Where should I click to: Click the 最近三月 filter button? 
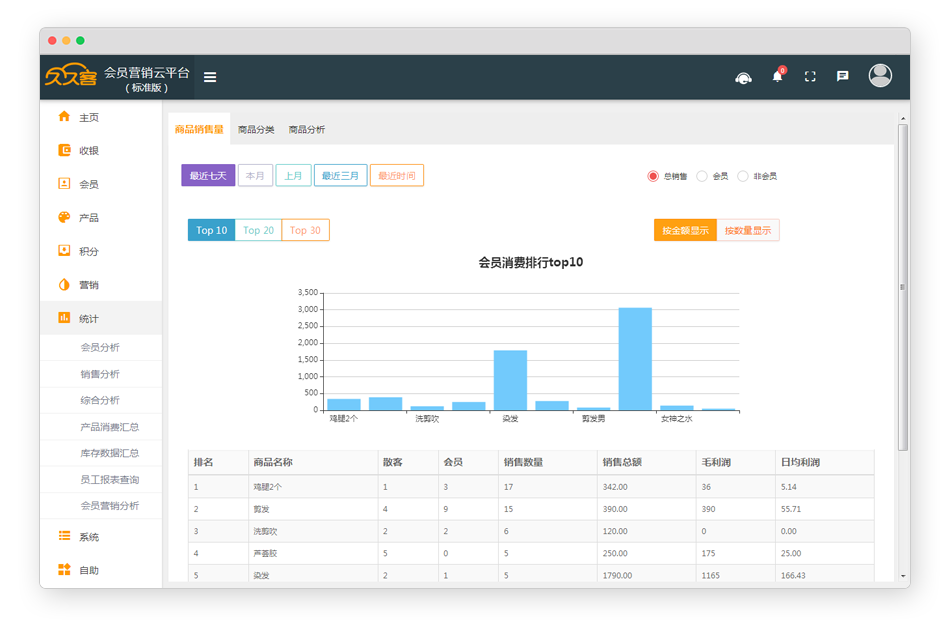coord(340,176)
